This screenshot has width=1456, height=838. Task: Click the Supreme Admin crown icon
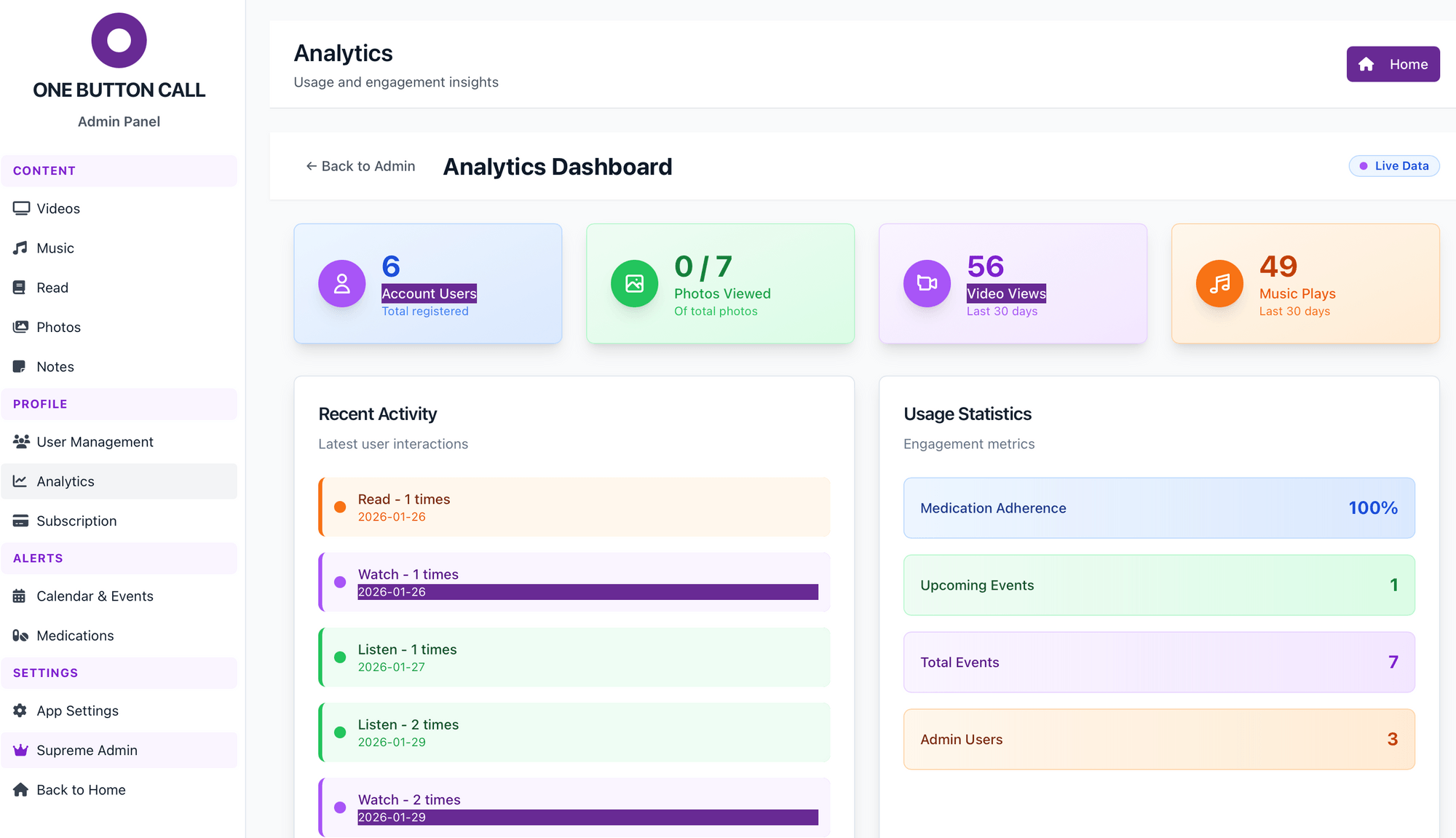pyautogui.click(x=20, y=750)
